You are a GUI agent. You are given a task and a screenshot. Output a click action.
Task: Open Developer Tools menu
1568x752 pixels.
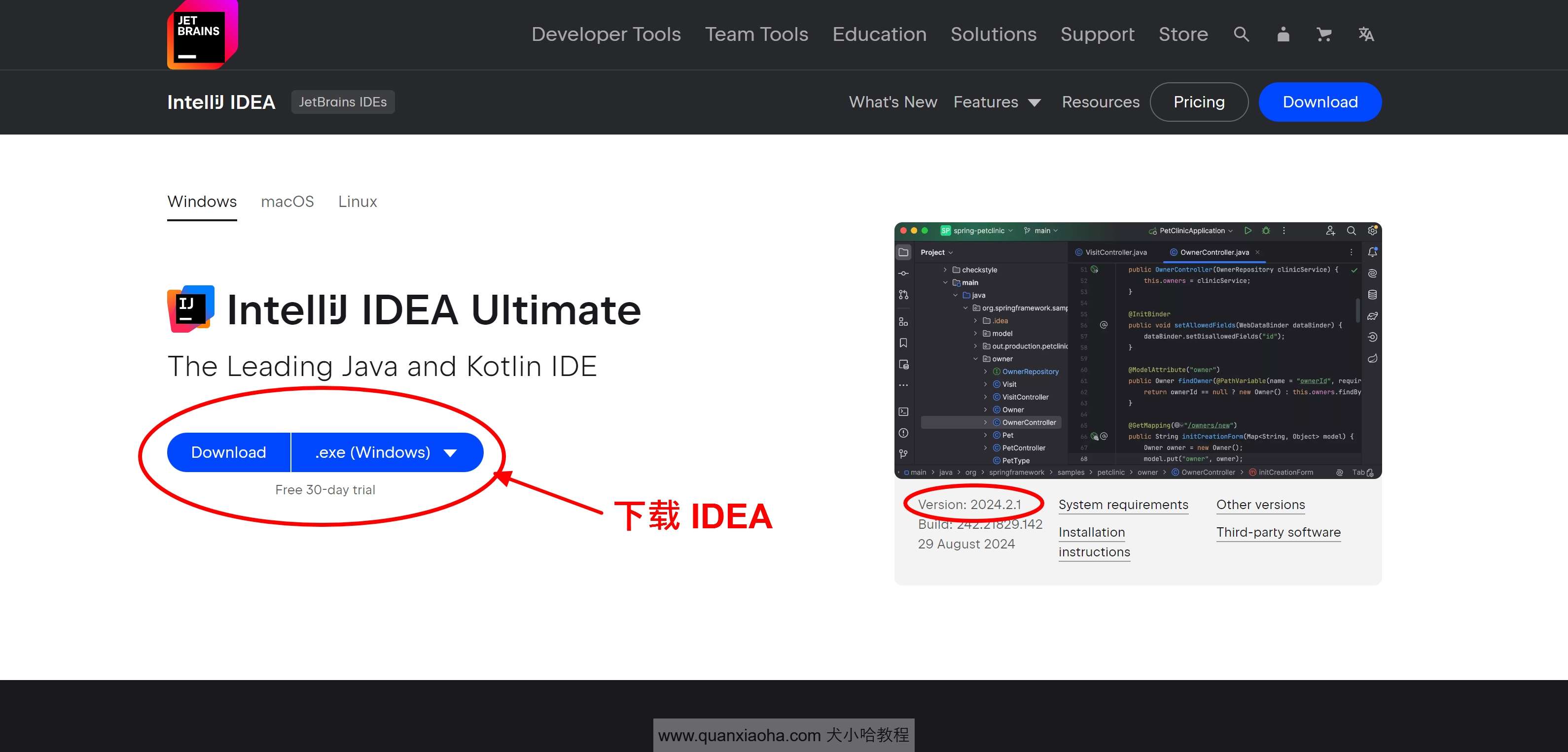click(x=606, y=34)
